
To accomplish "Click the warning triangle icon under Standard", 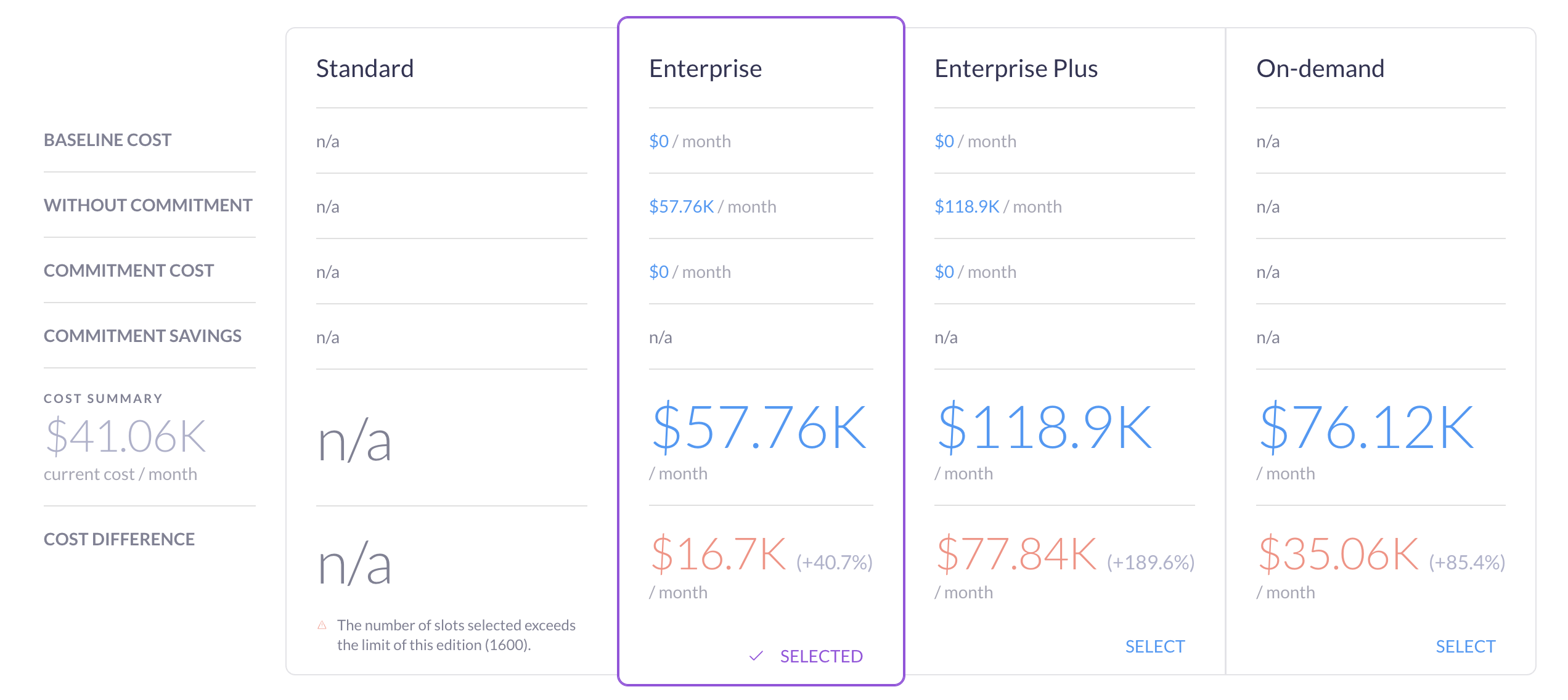I will [321, 625].
